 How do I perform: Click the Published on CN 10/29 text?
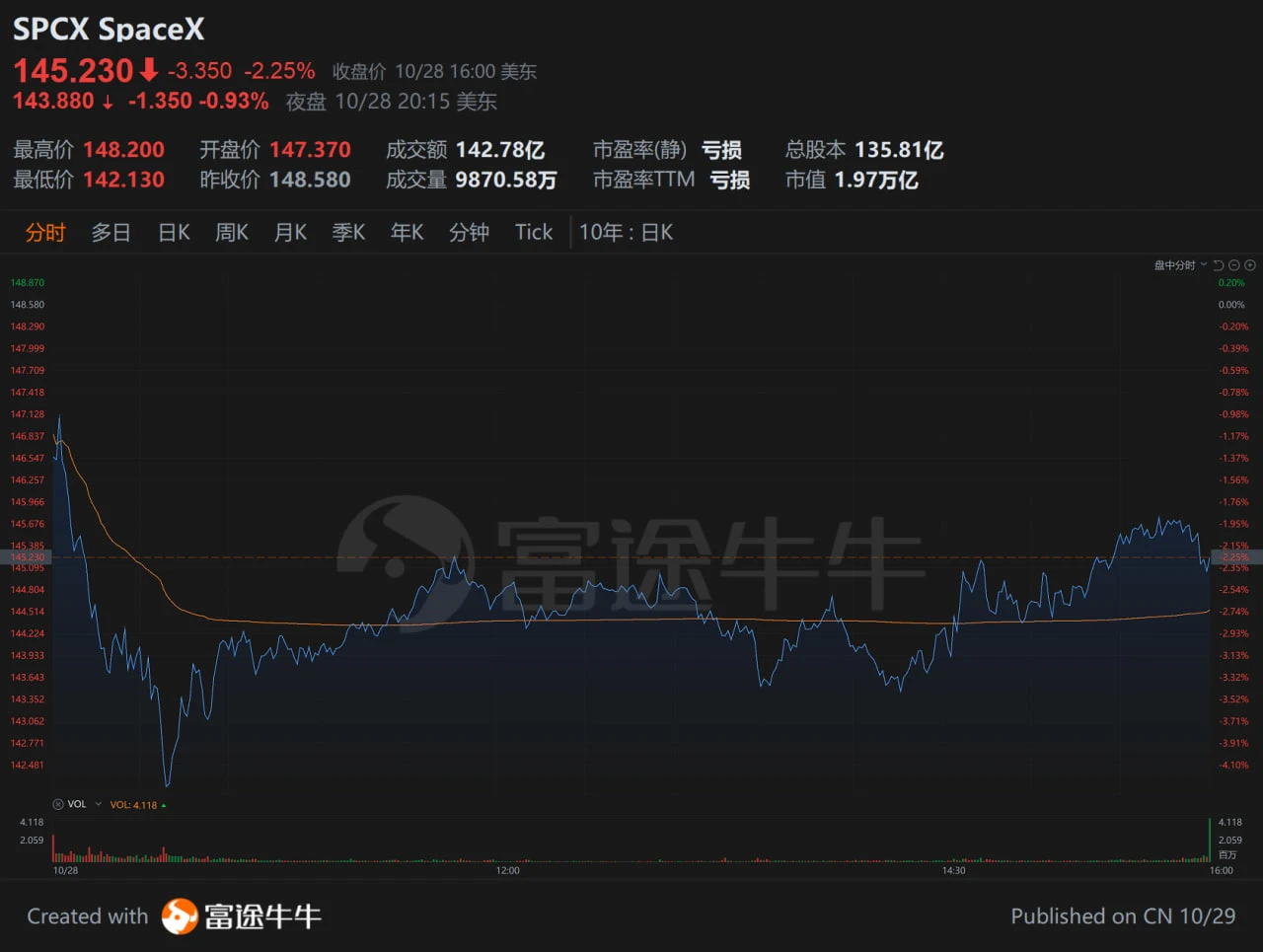click(x=1123, y=916)
